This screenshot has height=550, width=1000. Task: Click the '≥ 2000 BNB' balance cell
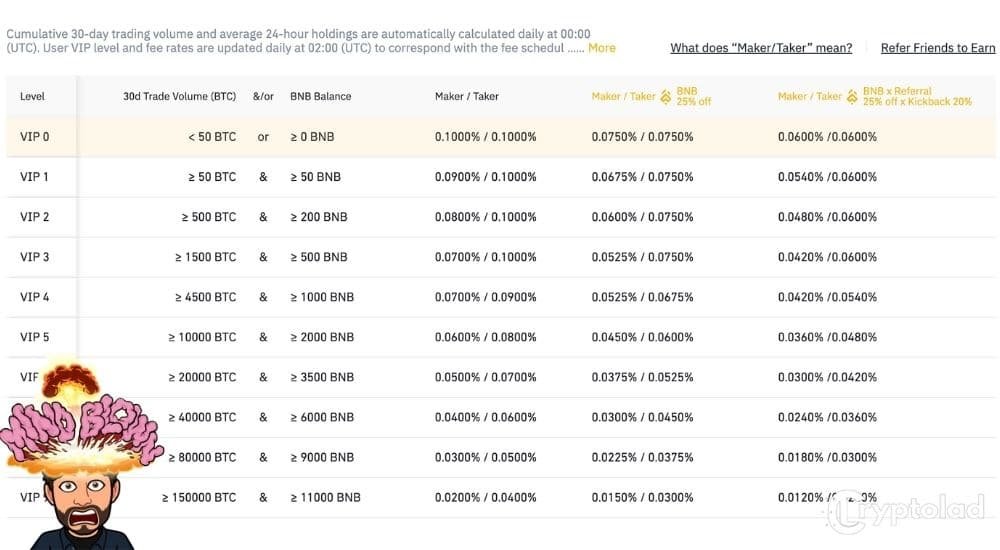pos(322,337)
